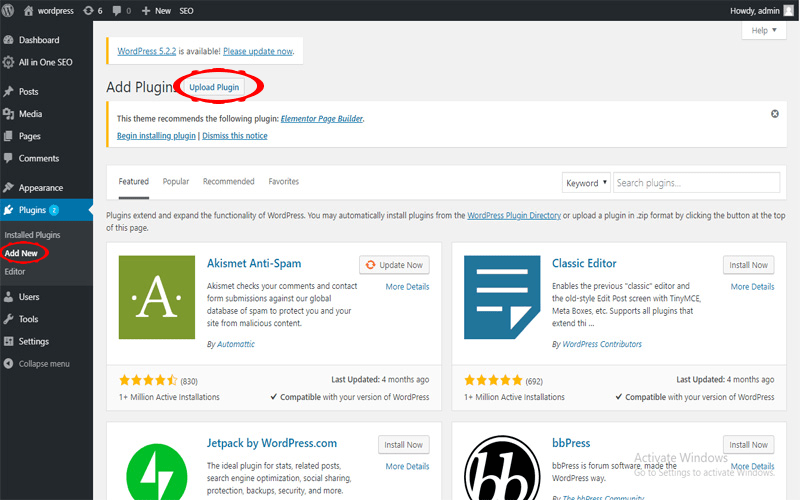Click Update Now for Akismet Anti-Spam
This screenshot has height=500, width=800.
pyautogui.click(x=394, y=265)
